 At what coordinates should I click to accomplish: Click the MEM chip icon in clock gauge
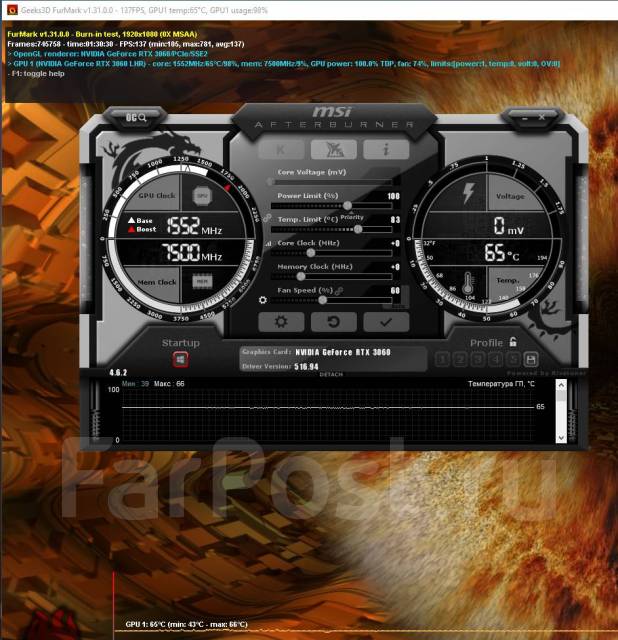click(202, 281)
